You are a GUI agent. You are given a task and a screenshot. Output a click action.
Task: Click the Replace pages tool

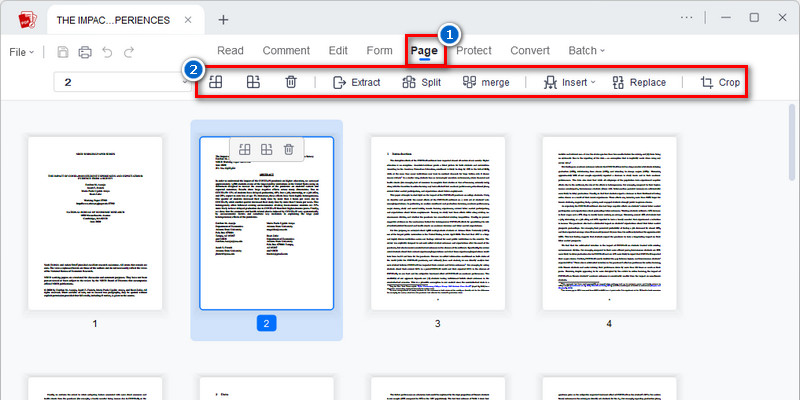coord(639,82)
